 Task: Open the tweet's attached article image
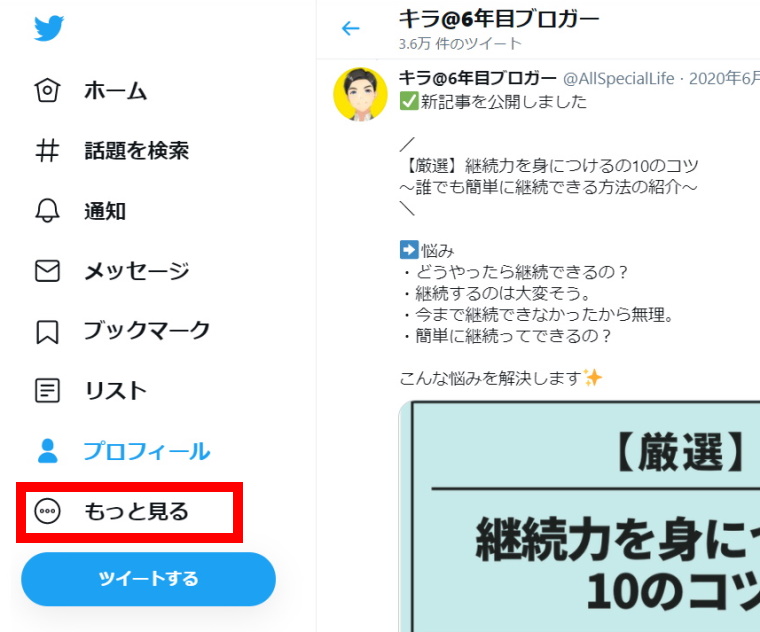[x=579, y=516]
